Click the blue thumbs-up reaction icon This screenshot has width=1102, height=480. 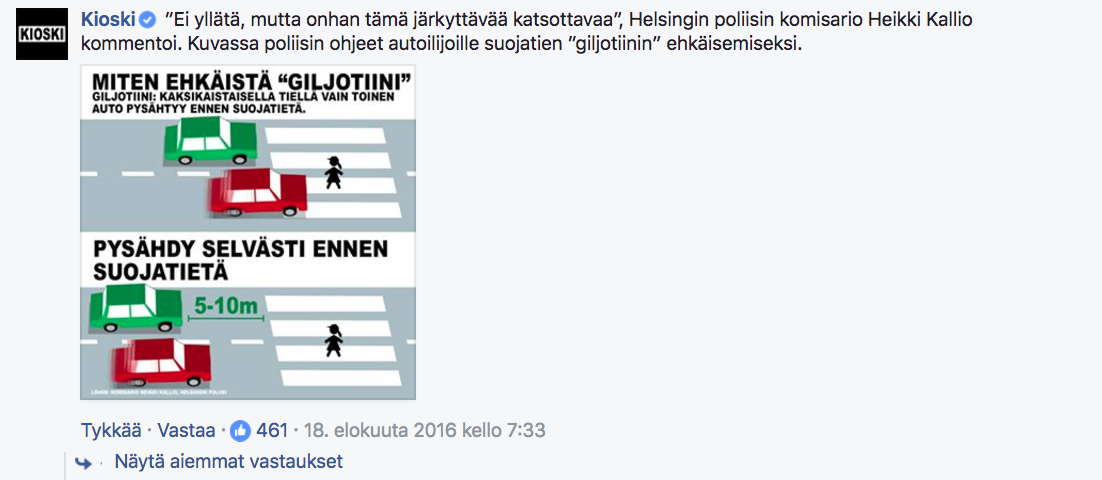(240, 431)
